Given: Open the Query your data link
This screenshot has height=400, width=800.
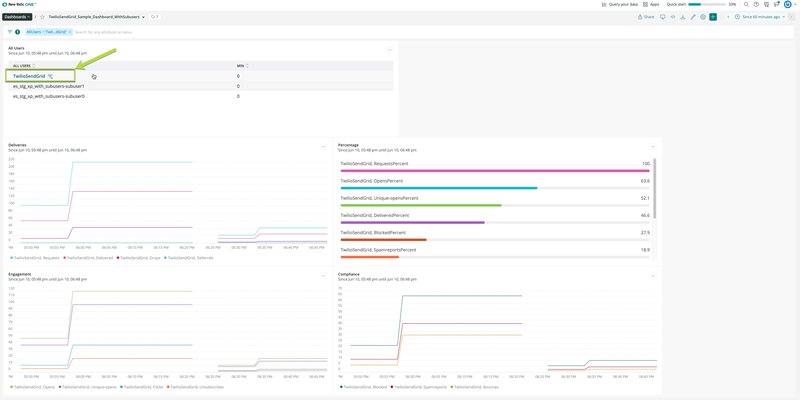Looking at the screenshot, I should (620, 4).
